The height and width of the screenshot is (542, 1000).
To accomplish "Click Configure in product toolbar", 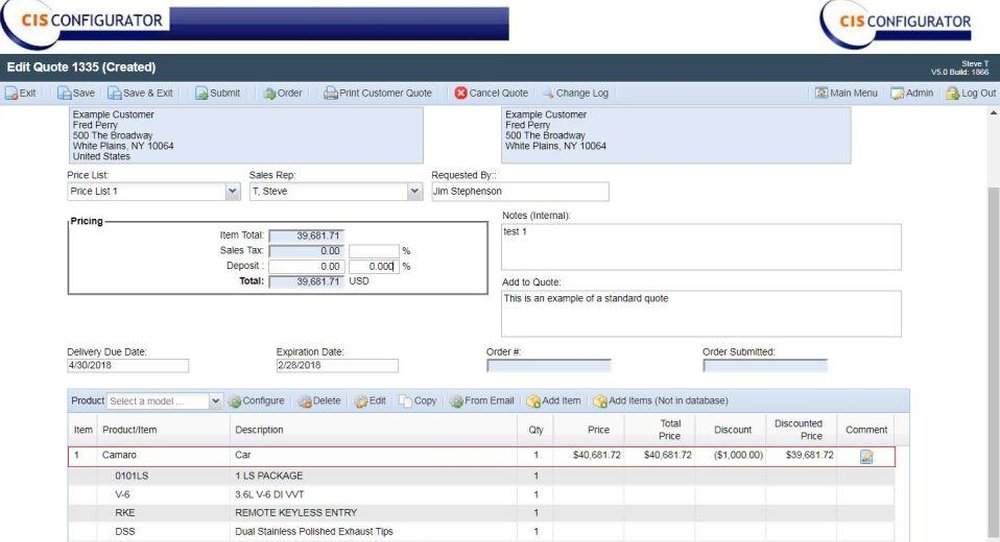I will tap(256, 401).
